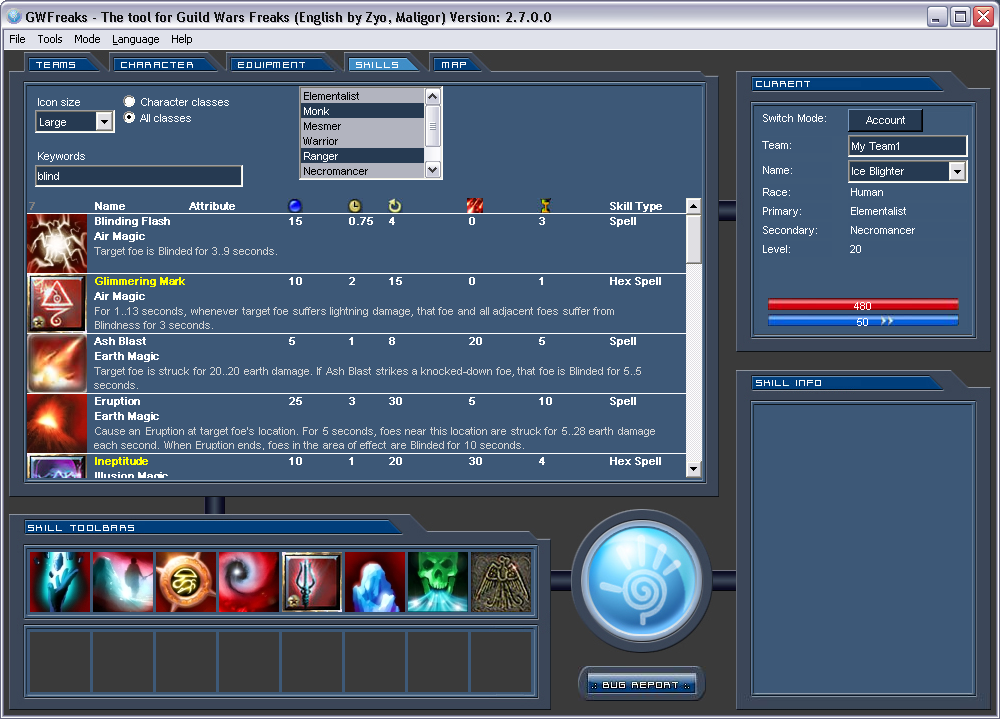This screenshot has width=1000, height=719.
Task: Open the Mode menu
Action: tap(87, 39)
